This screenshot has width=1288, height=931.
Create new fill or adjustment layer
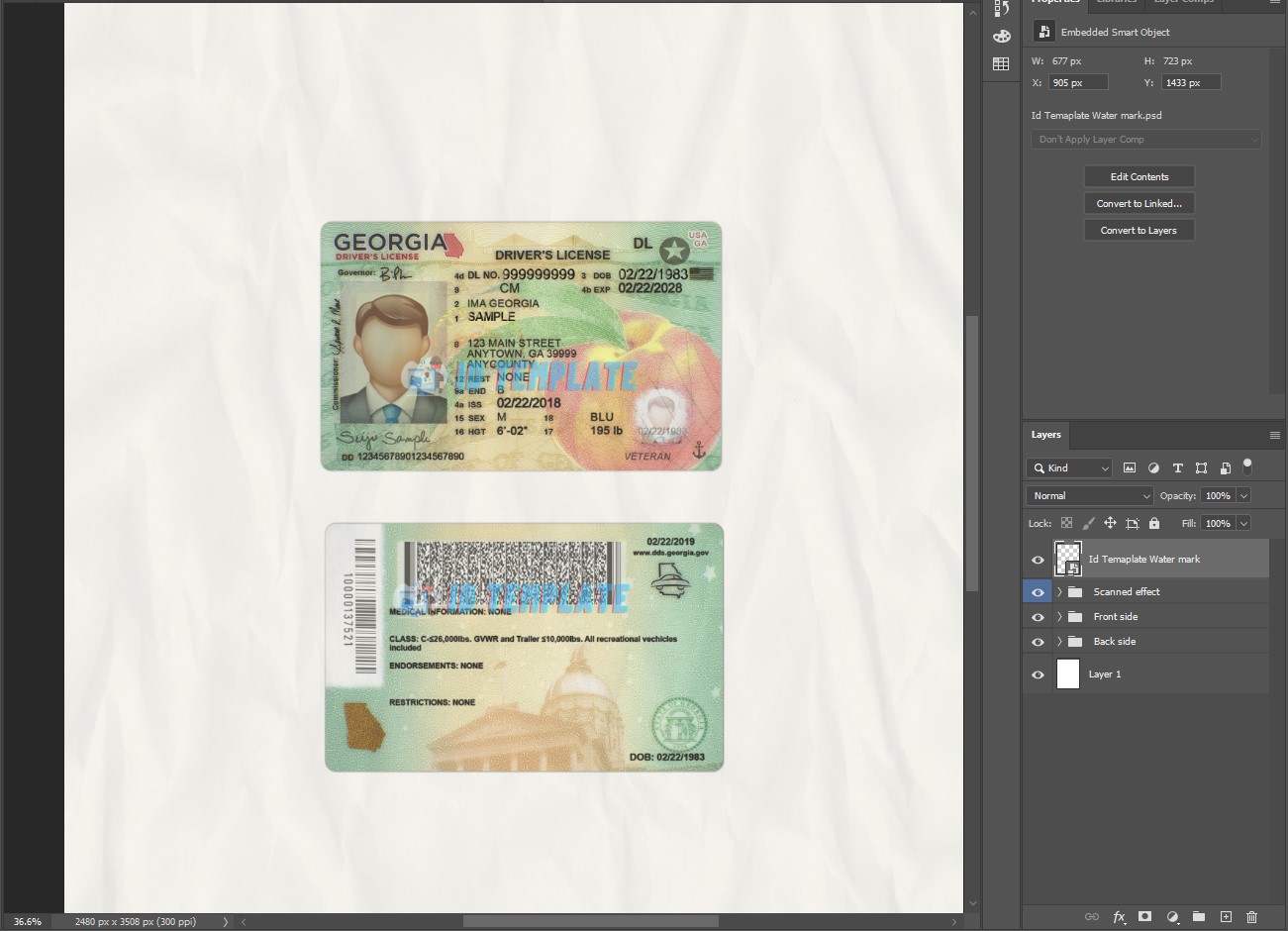[1172, 917]
